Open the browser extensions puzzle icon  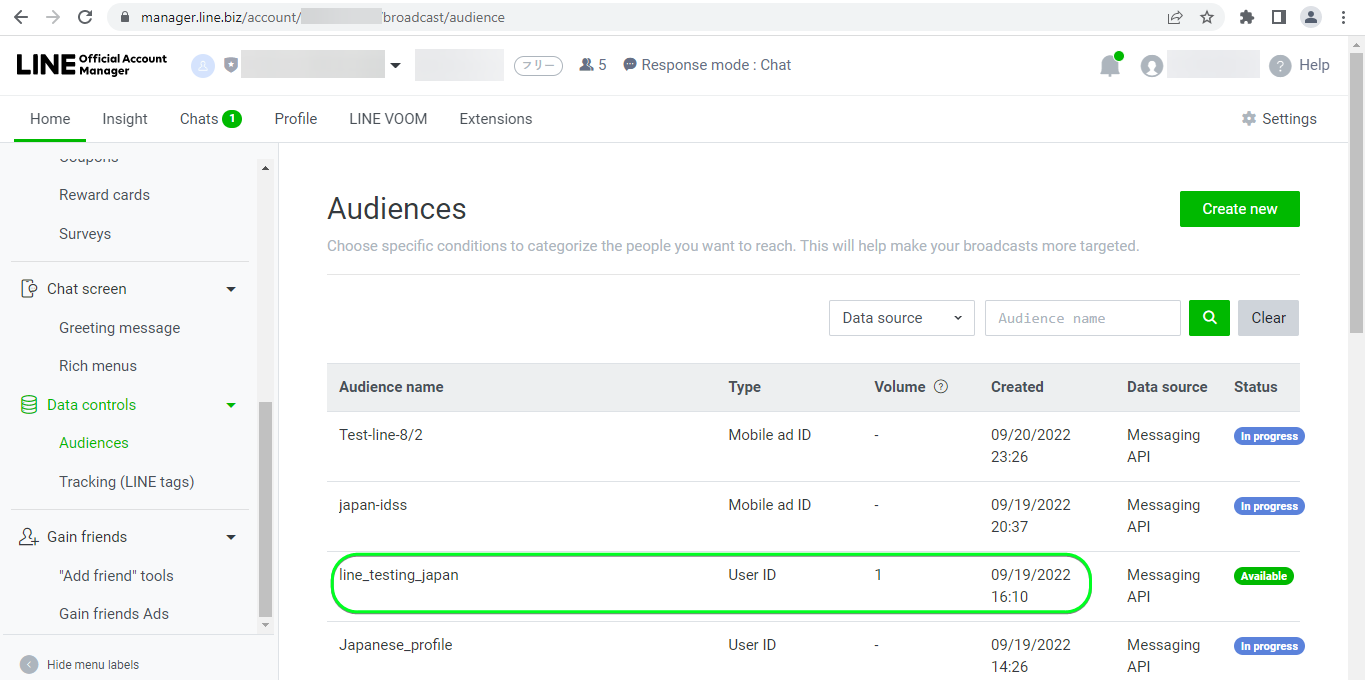tap(1246, 17)
